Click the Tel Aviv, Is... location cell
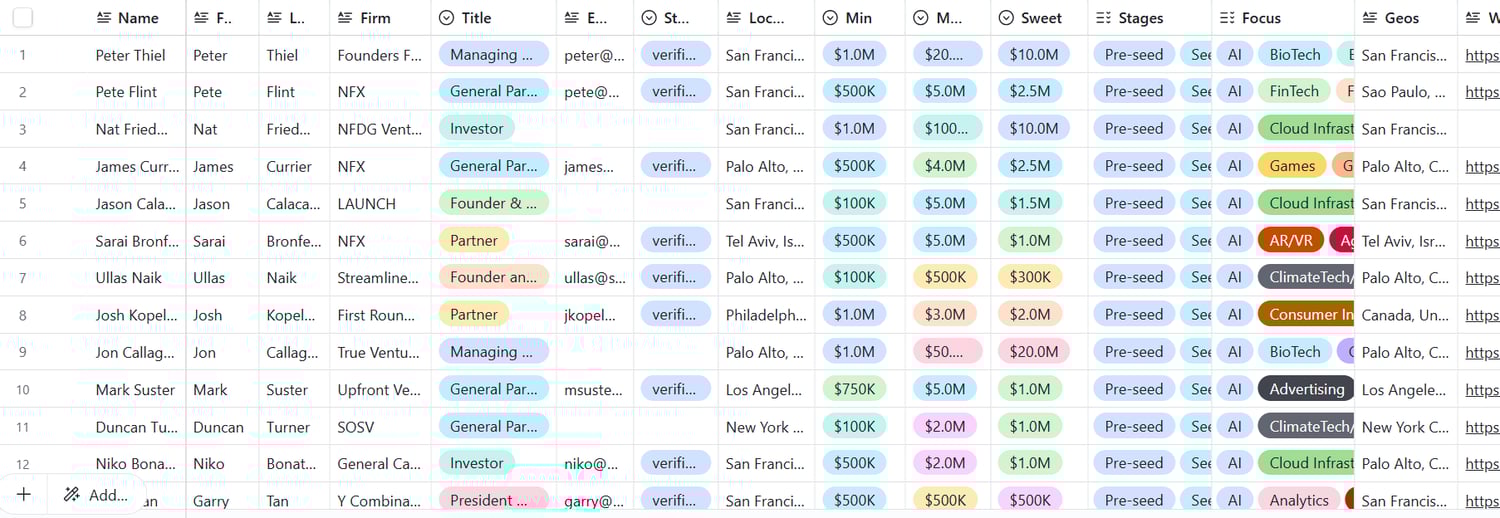Viewport: 1500px width, 518px height. coord(765,241)
